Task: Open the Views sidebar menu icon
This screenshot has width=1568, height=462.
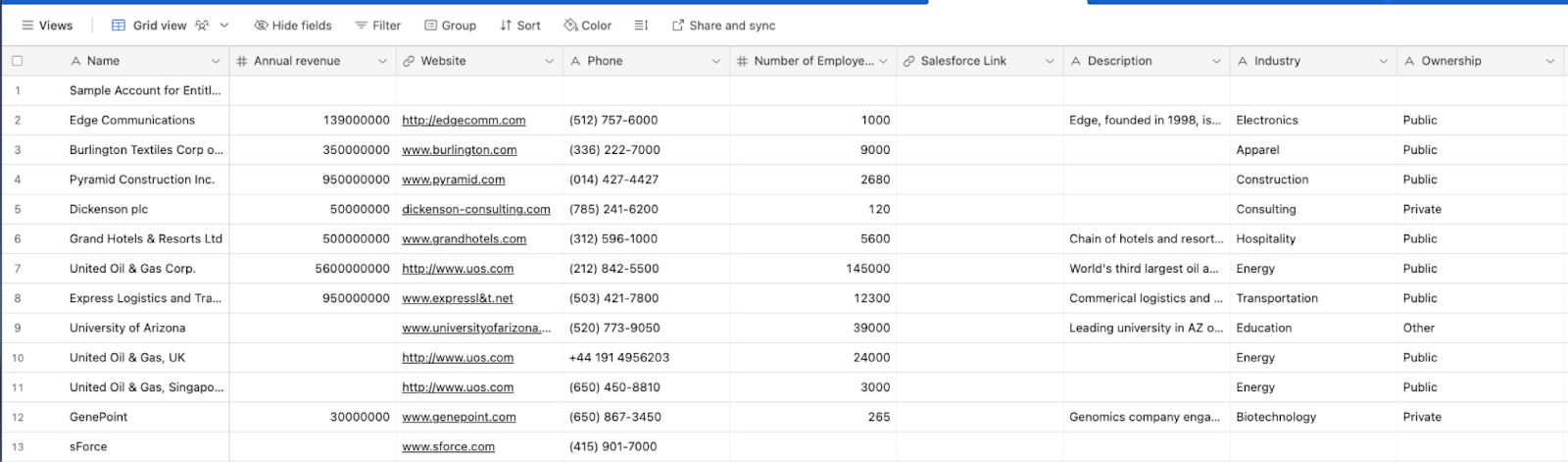Action: [27, 26]
